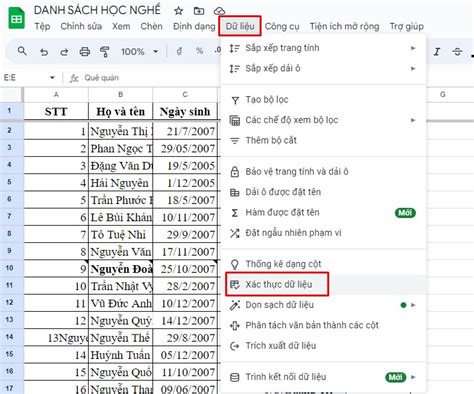Choose Thống kê dạng cột entry
Viewport: 474px width, 394px height.
coord(323,264)
